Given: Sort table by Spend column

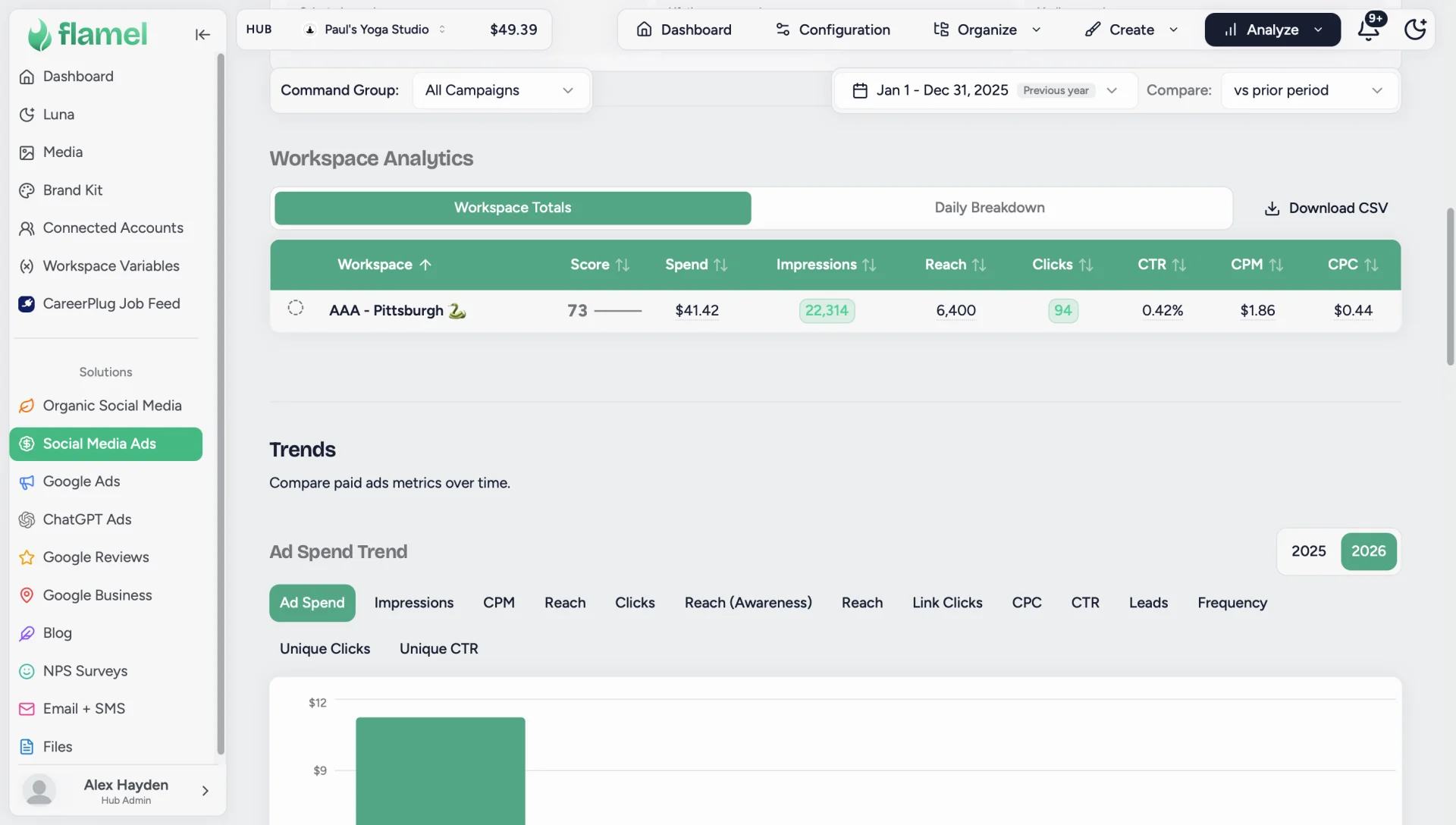Looking at the screenshot, I should click(x=696, y=265).
